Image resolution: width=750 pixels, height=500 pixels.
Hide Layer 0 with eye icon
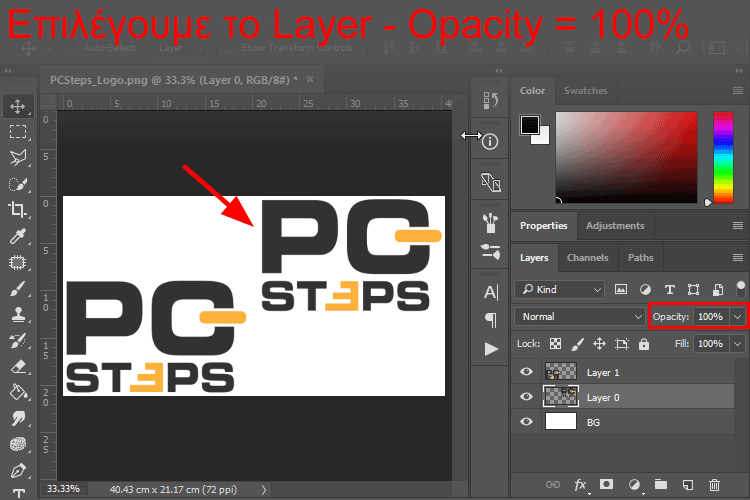click(527, 397)
